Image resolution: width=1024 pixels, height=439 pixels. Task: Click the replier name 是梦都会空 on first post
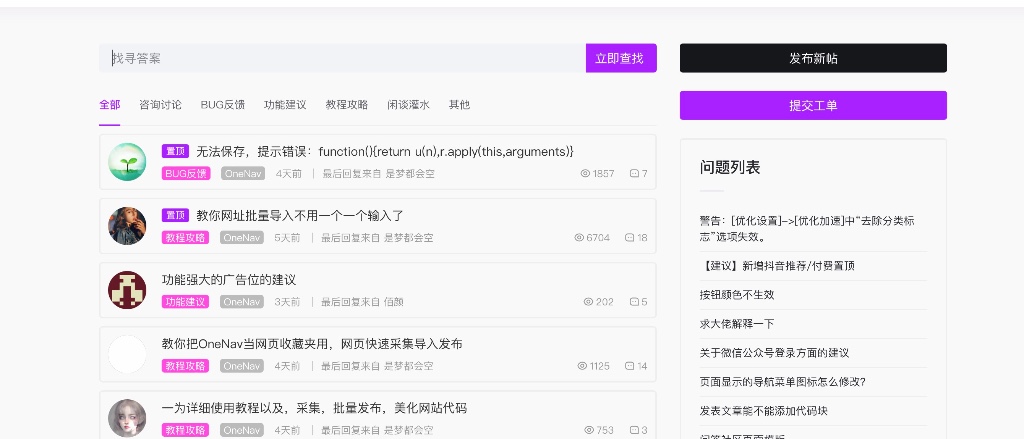(x=410, y=173)
